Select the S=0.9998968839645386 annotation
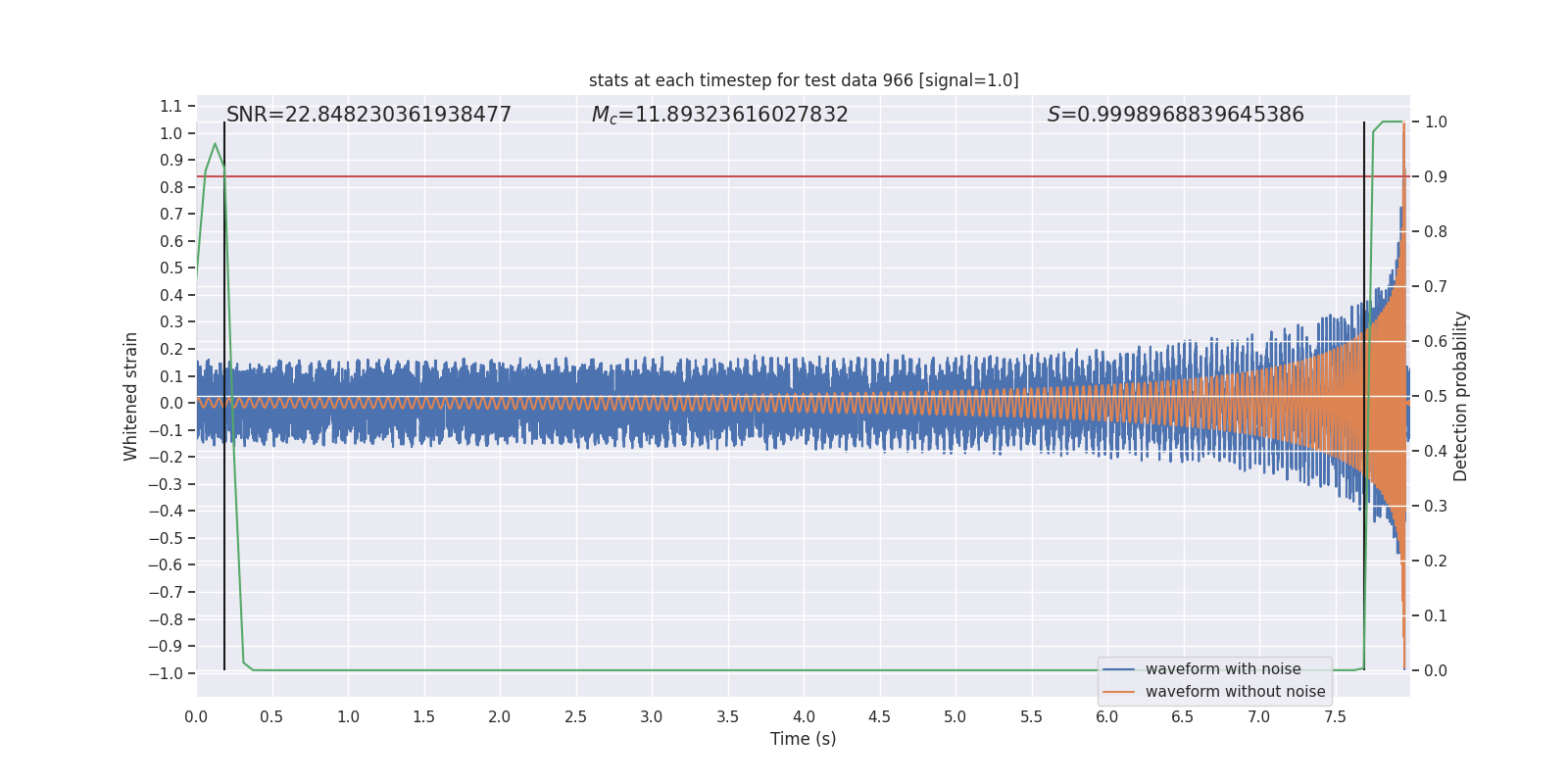1568x784 pixels. pyautogui.click(x=1175, y=115)
